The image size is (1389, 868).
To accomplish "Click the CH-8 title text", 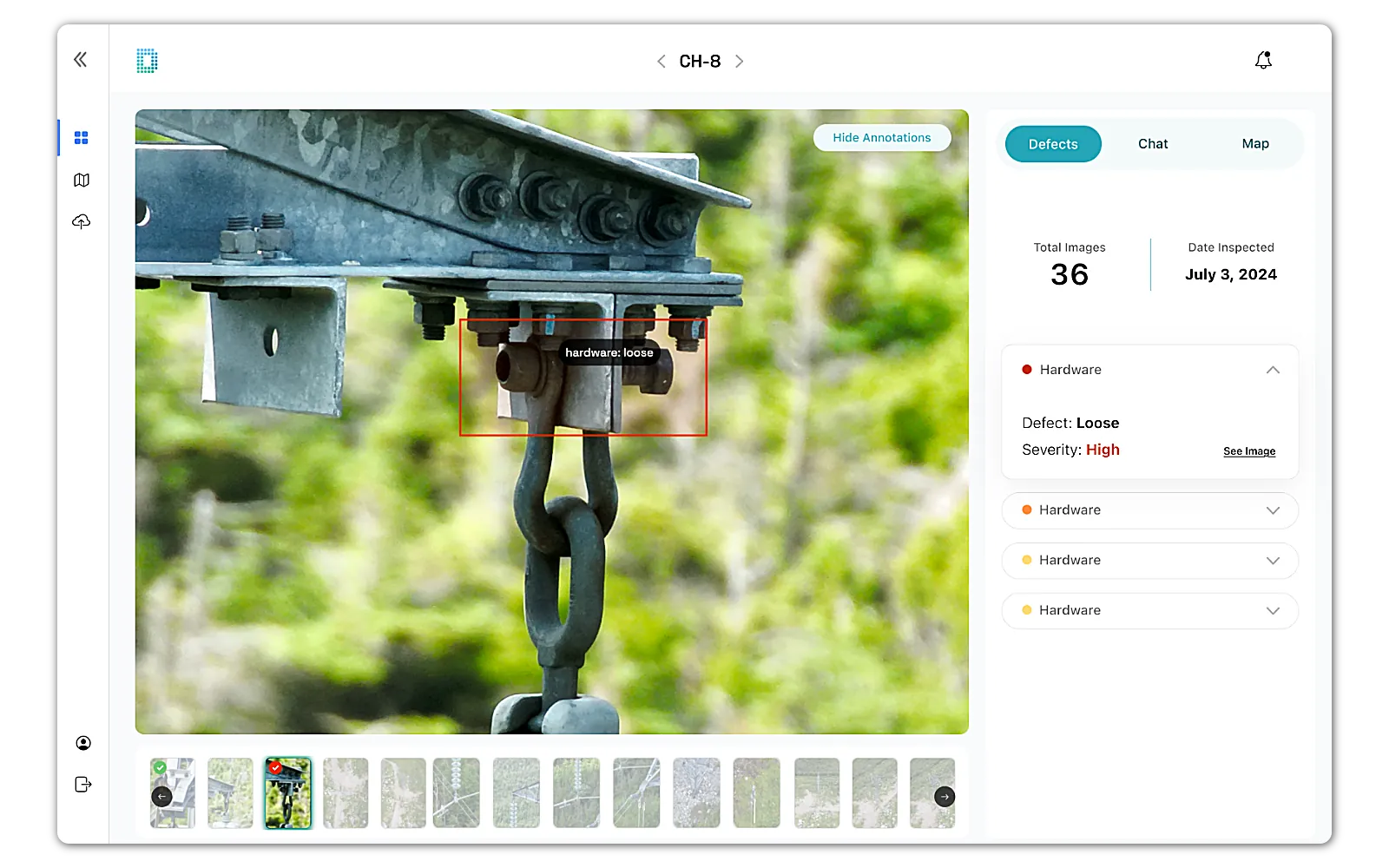I will pyautogui.click(x=700, y=62).
